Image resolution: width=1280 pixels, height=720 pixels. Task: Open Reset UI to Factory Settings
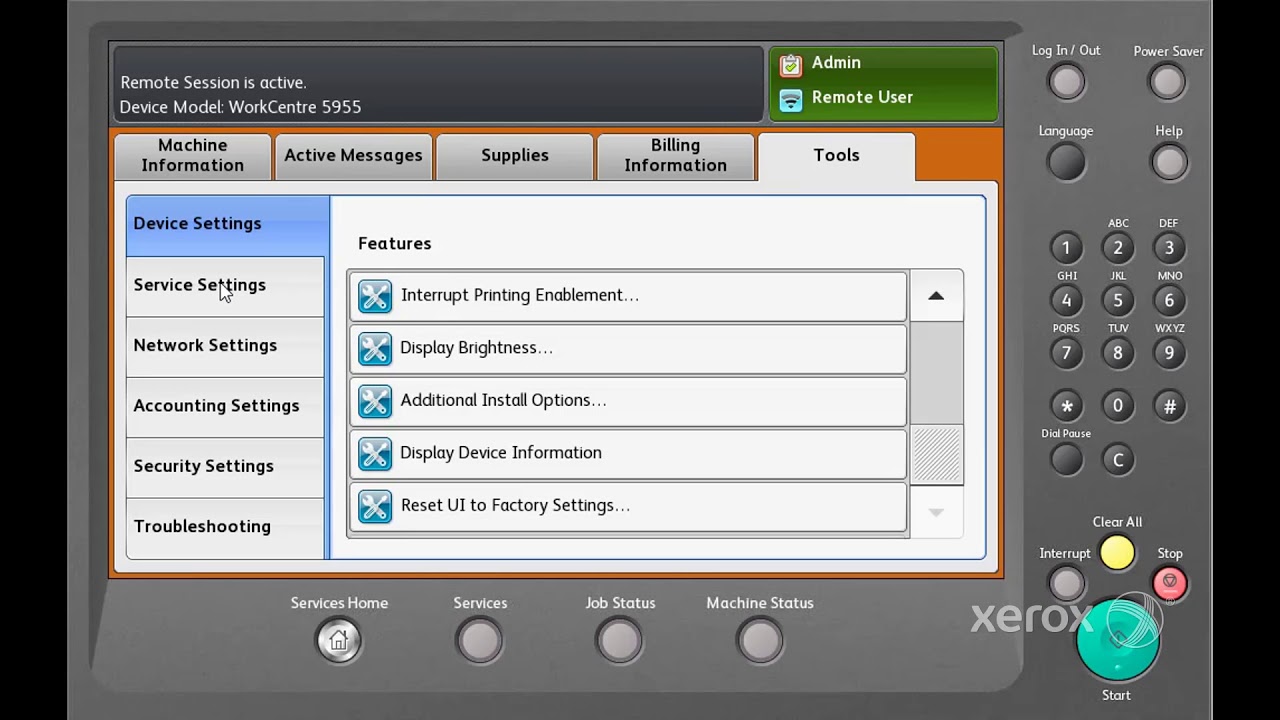point(628,506)
